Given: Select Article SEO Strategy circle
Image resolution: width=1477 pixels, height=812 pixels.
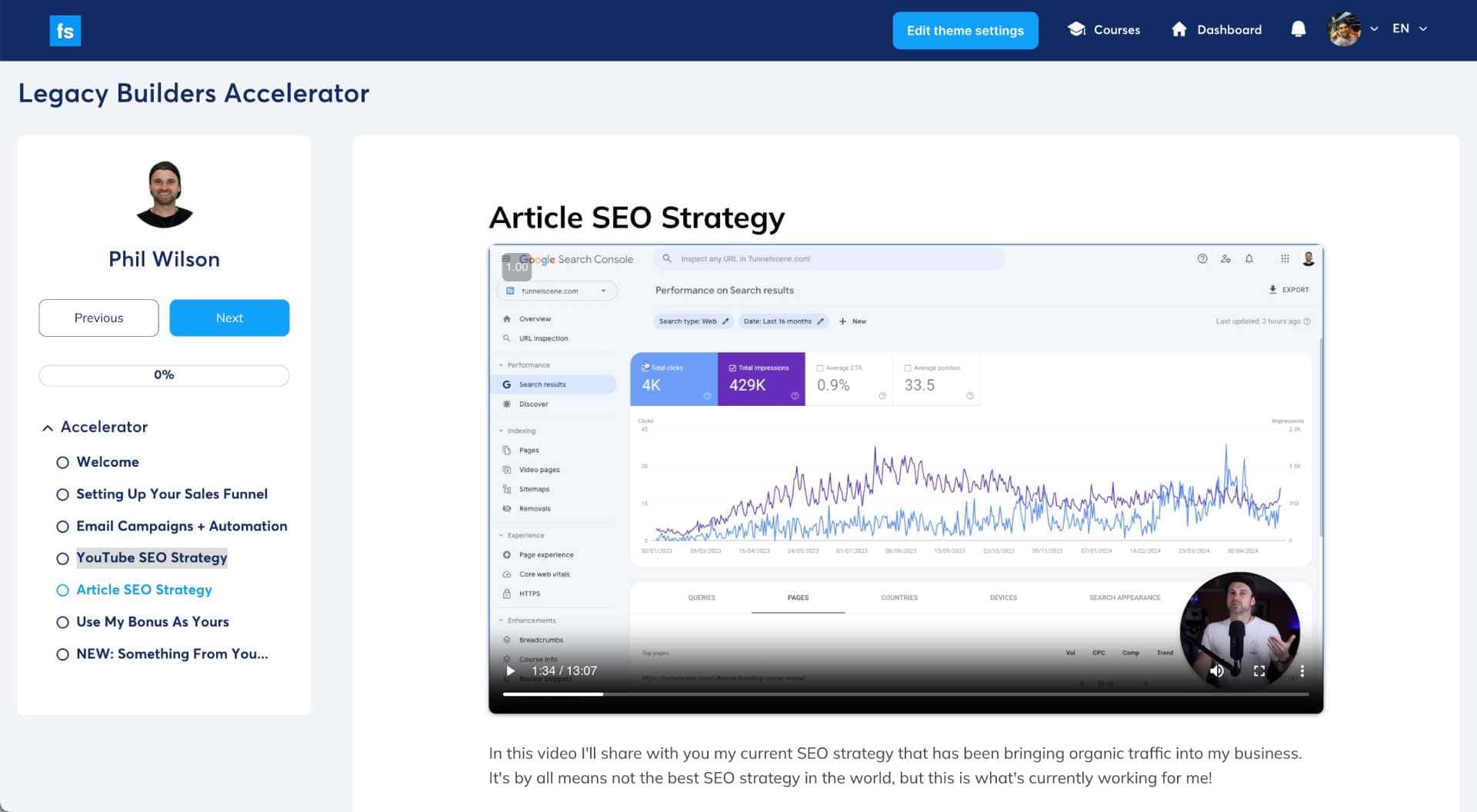Looking at the screenshot, I should [63, 591].
